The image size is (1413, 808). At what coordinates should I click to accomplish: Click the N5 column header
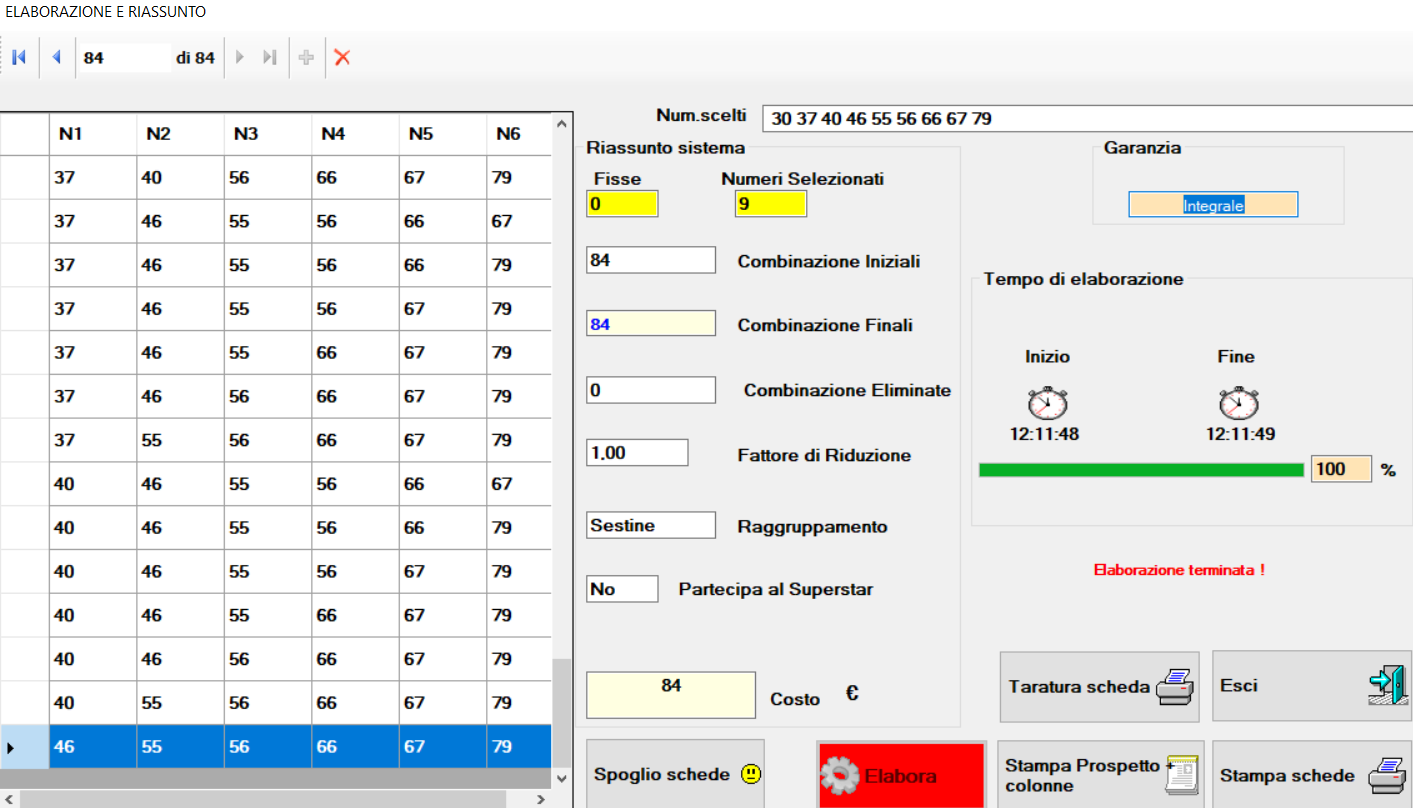(443, 134)
